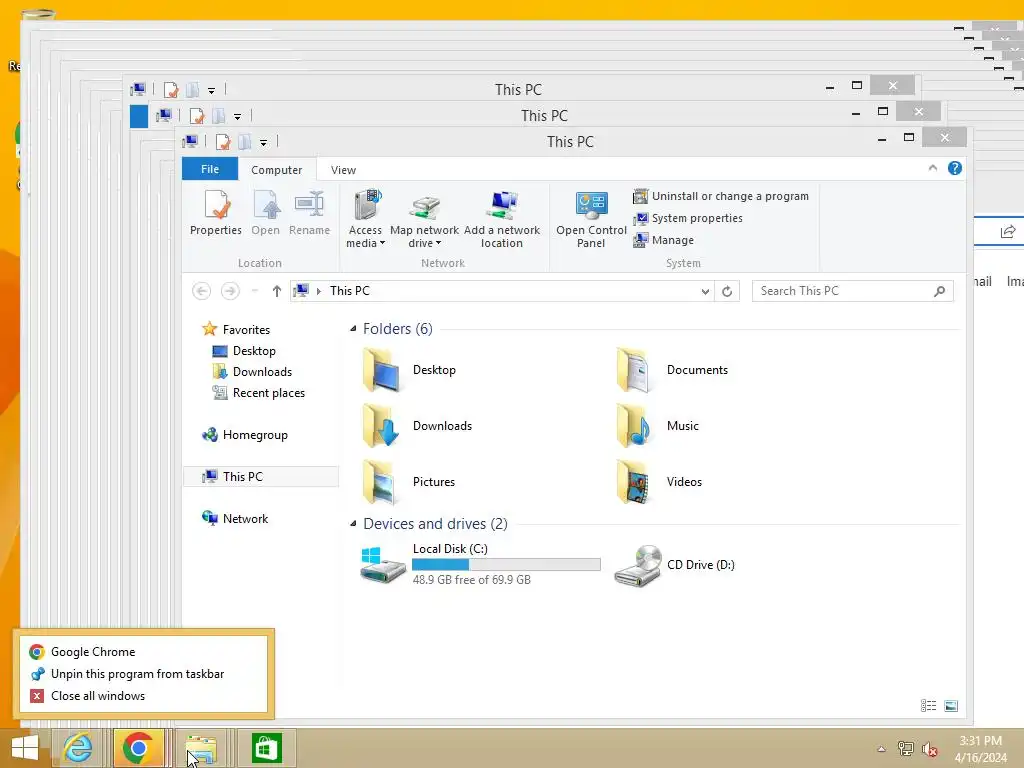The image size is (1024, 768).
Task: Click Uninstall or change a program
Action: tap(720, 196)
